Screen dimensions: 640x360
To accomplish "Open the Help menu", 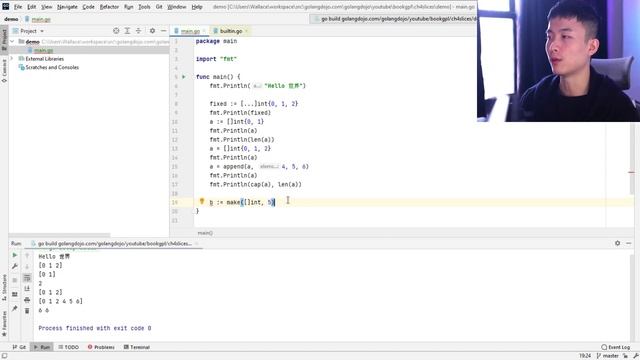I will pyautogui.click(x=197, y=7).
